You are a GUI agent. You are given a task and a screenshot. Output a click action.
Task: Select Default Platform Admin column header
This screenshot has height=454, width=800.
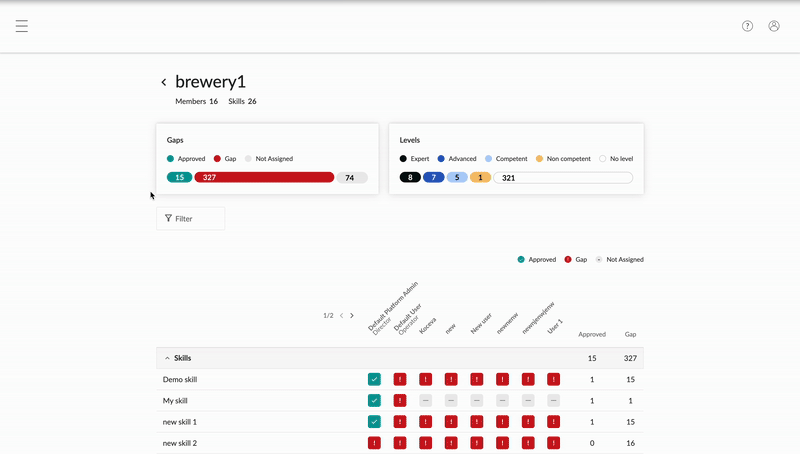[x=392, y=308]
